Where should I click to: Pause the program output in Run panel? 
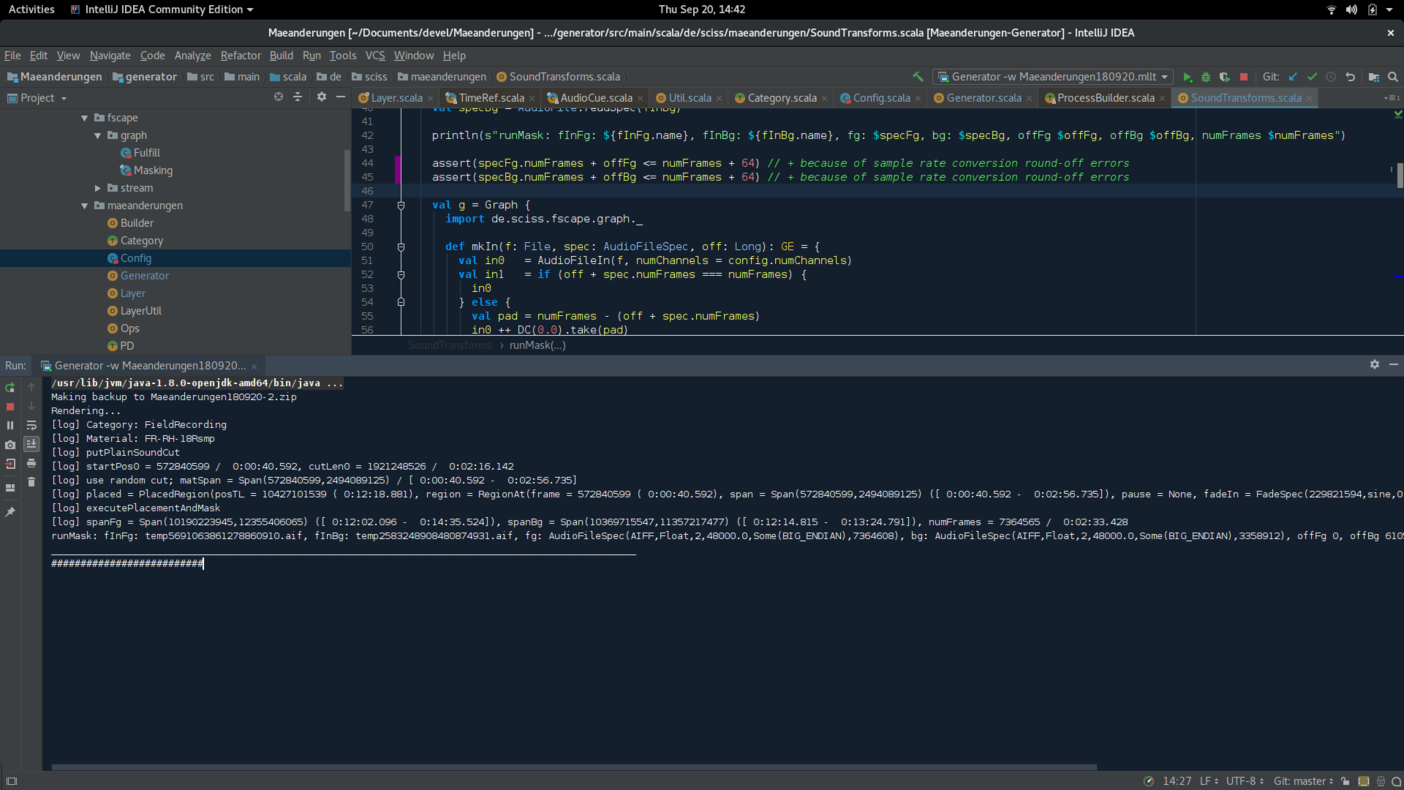coord(10,426)
